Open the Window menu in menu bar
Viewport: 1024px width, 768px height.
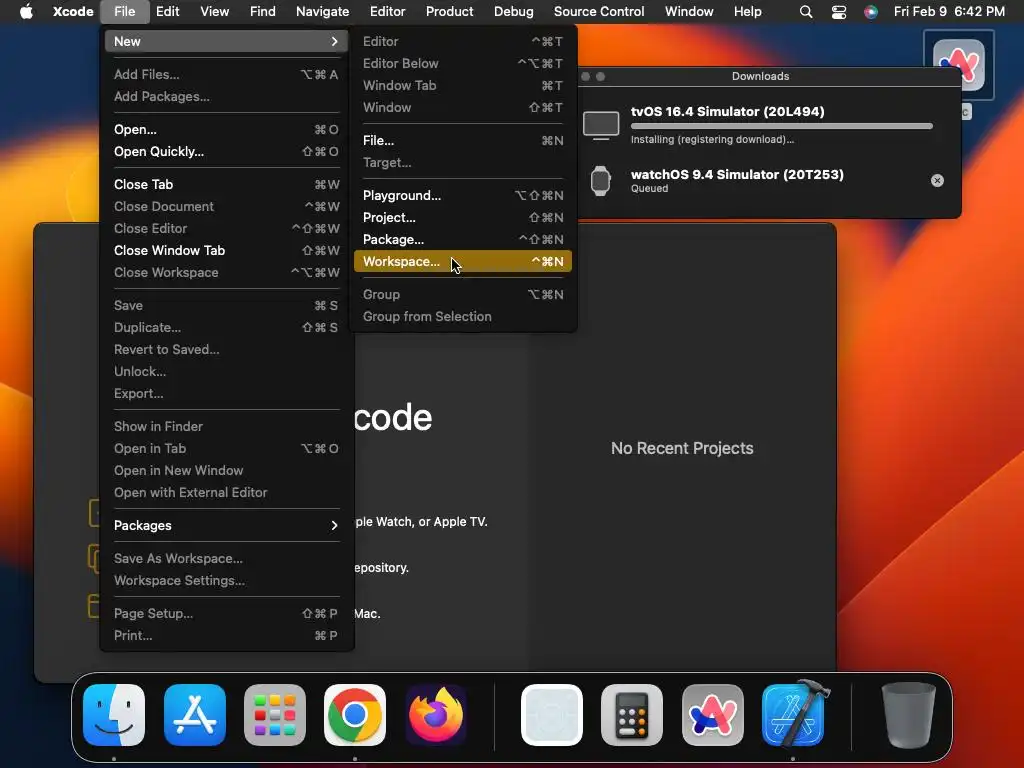(689, 12)
